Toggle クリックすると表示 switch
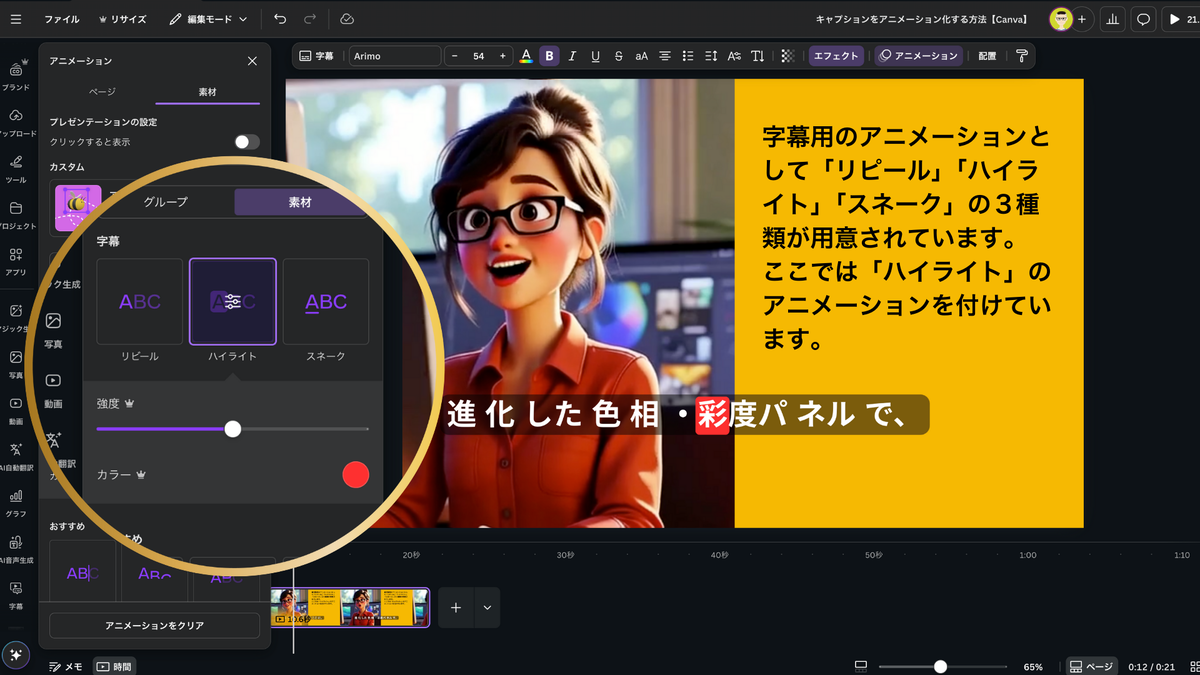Viewport: 1200px width, 675px height. (x=246, y=142)
